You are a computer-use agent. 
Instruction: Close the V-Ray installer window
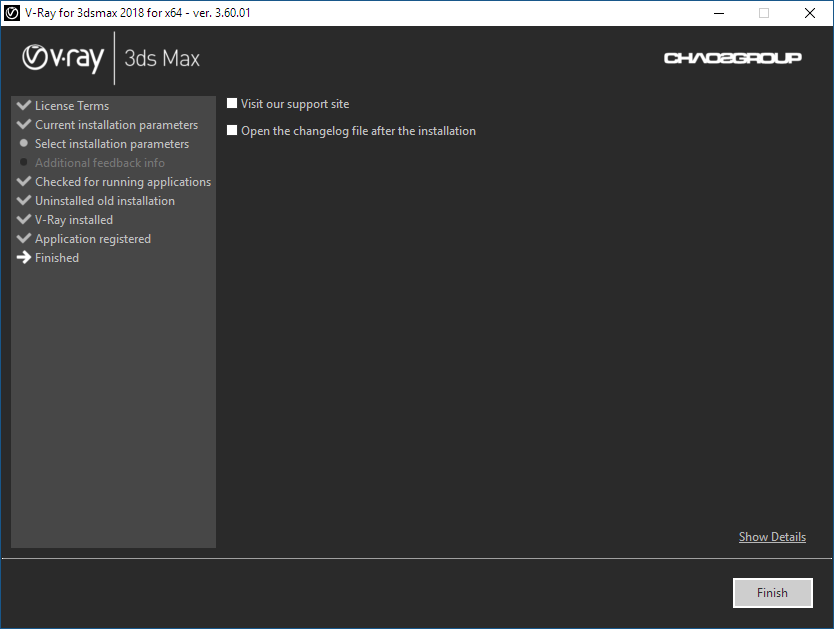click(810, 13)
